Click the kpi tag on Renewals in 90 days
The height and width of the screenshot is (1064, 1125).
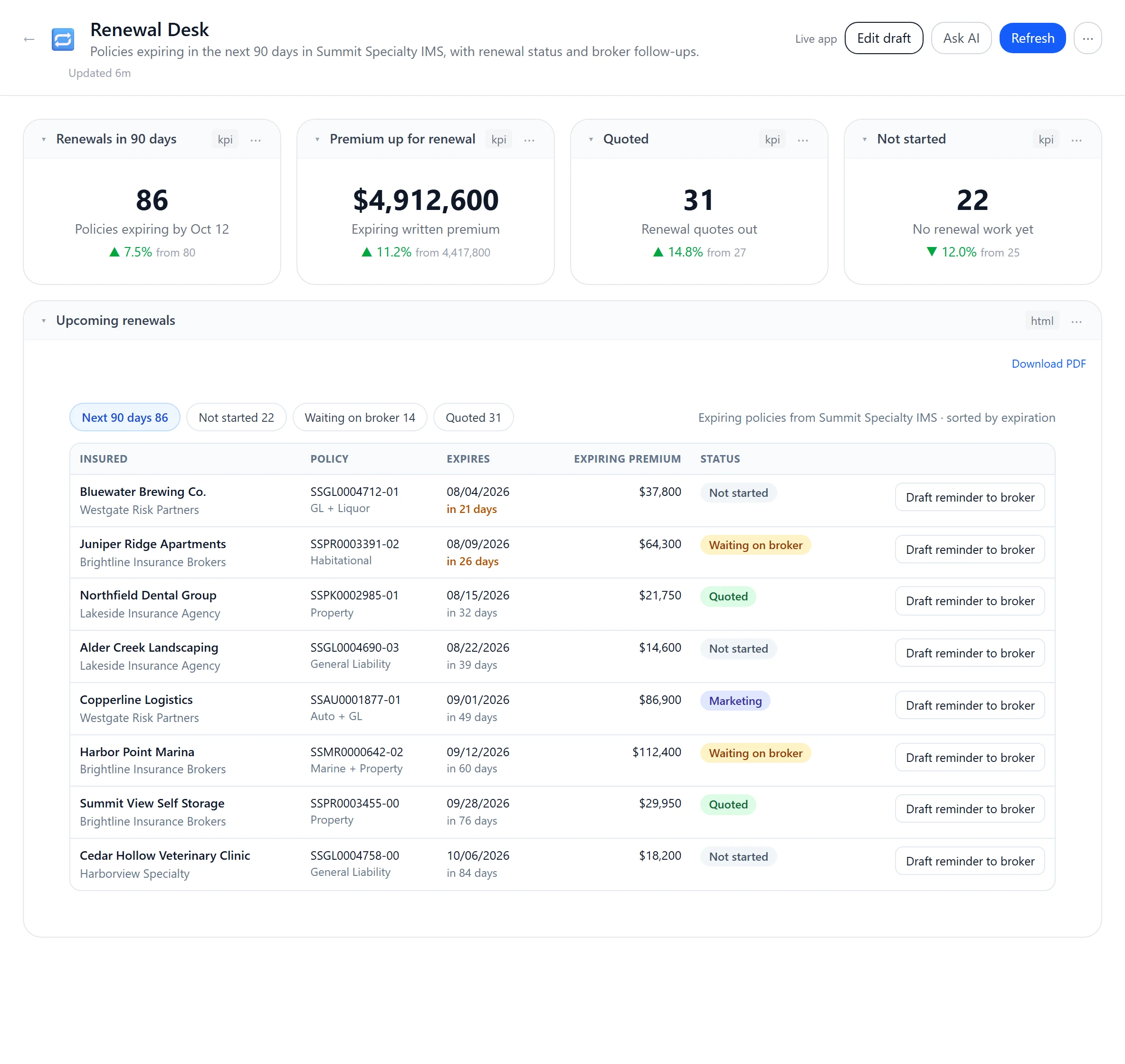click(225, 140)
